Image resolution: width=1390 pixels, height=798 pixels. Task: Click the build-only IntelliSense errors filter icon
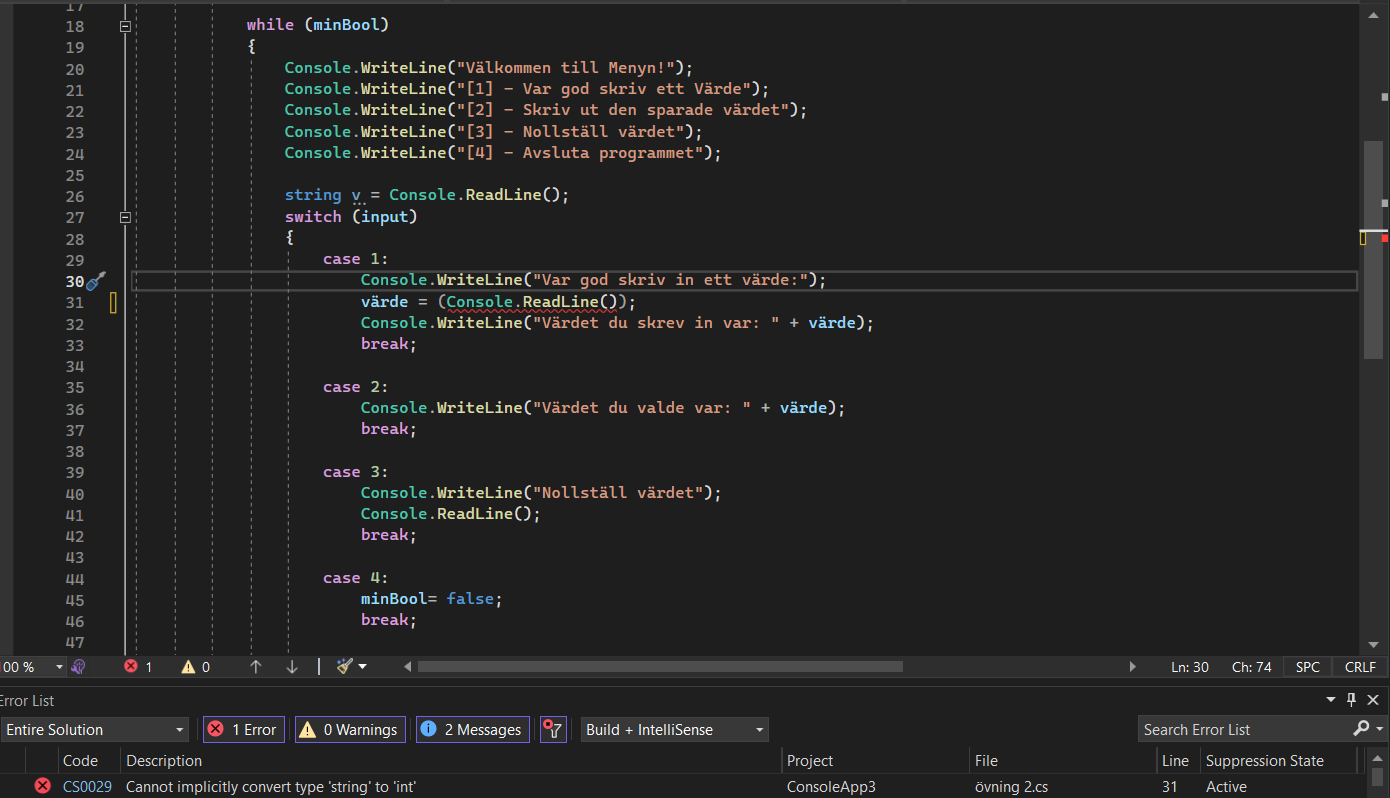pyautogui.click(x=553, y=730)
